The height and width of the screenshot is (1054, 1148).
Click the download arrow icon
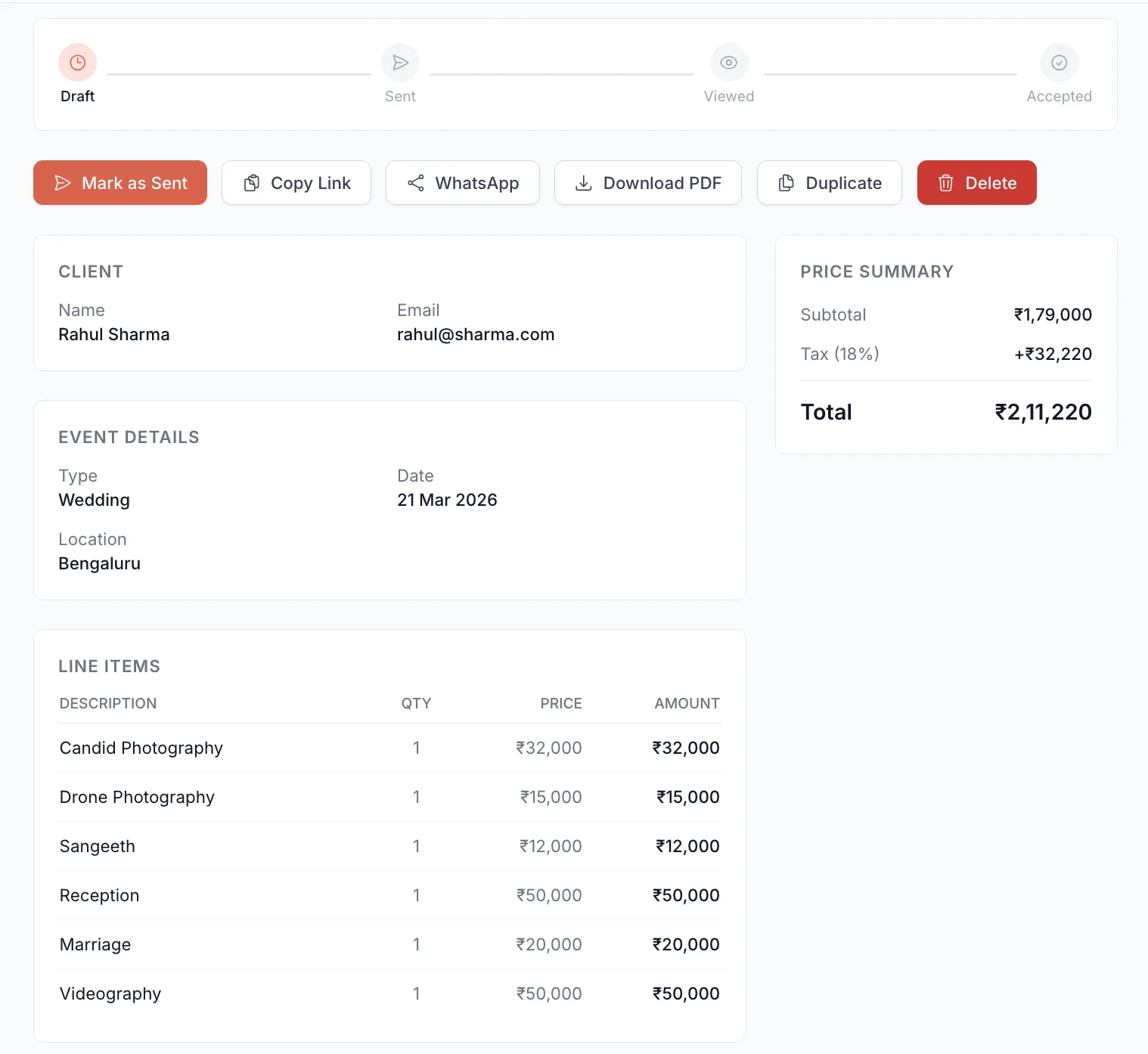[583, 183]
